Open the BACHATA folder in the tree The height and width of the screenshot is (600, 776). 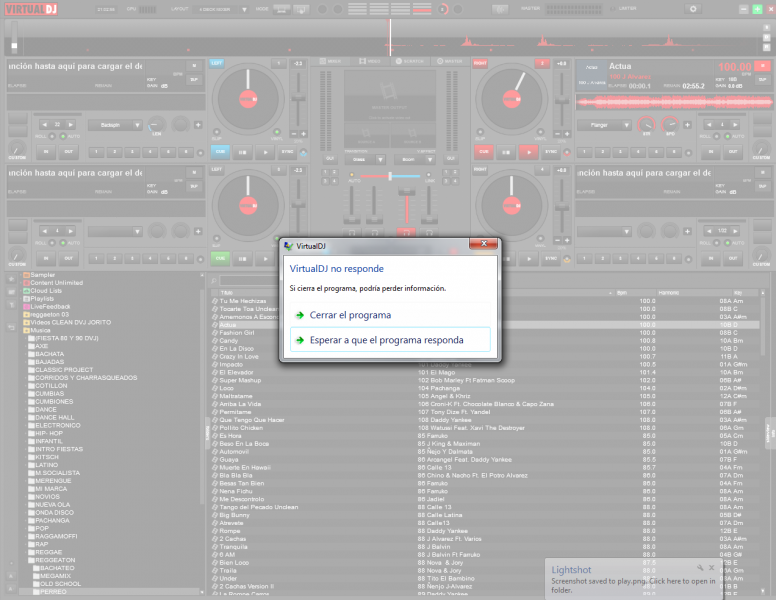tap(49, 354)
